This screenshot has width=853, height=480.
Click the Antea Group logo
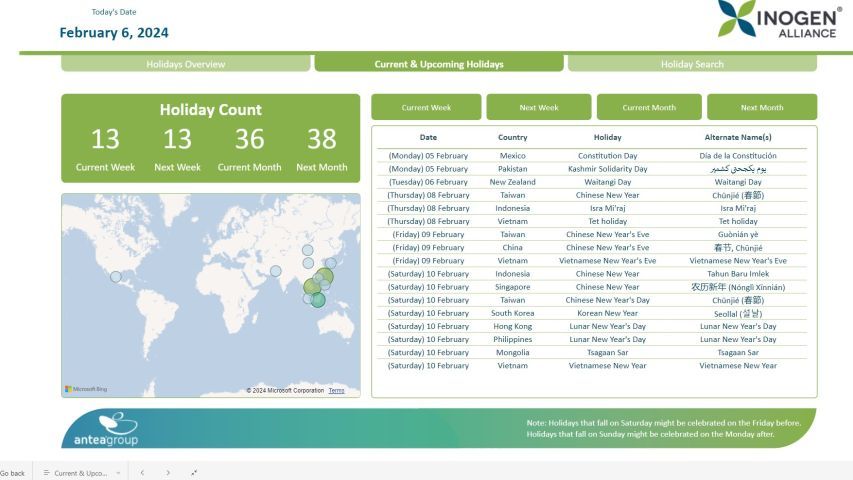coord(106,429)
